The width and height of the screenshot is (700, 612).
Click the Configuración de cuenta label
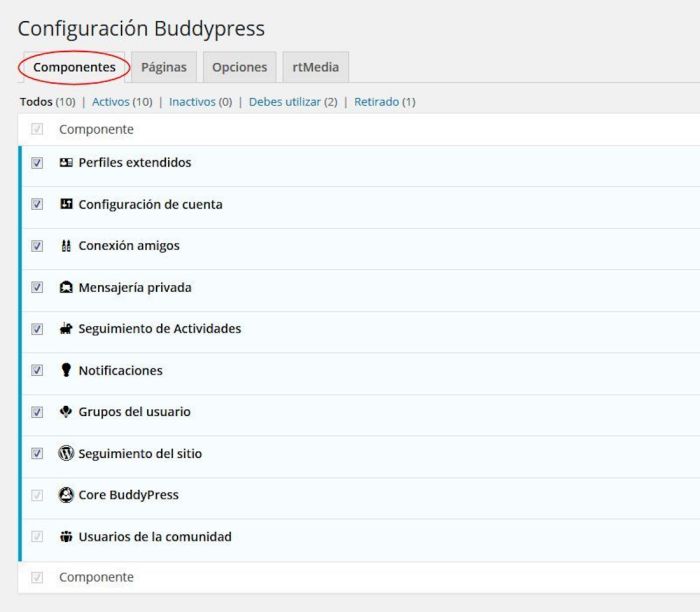[150, 204]
